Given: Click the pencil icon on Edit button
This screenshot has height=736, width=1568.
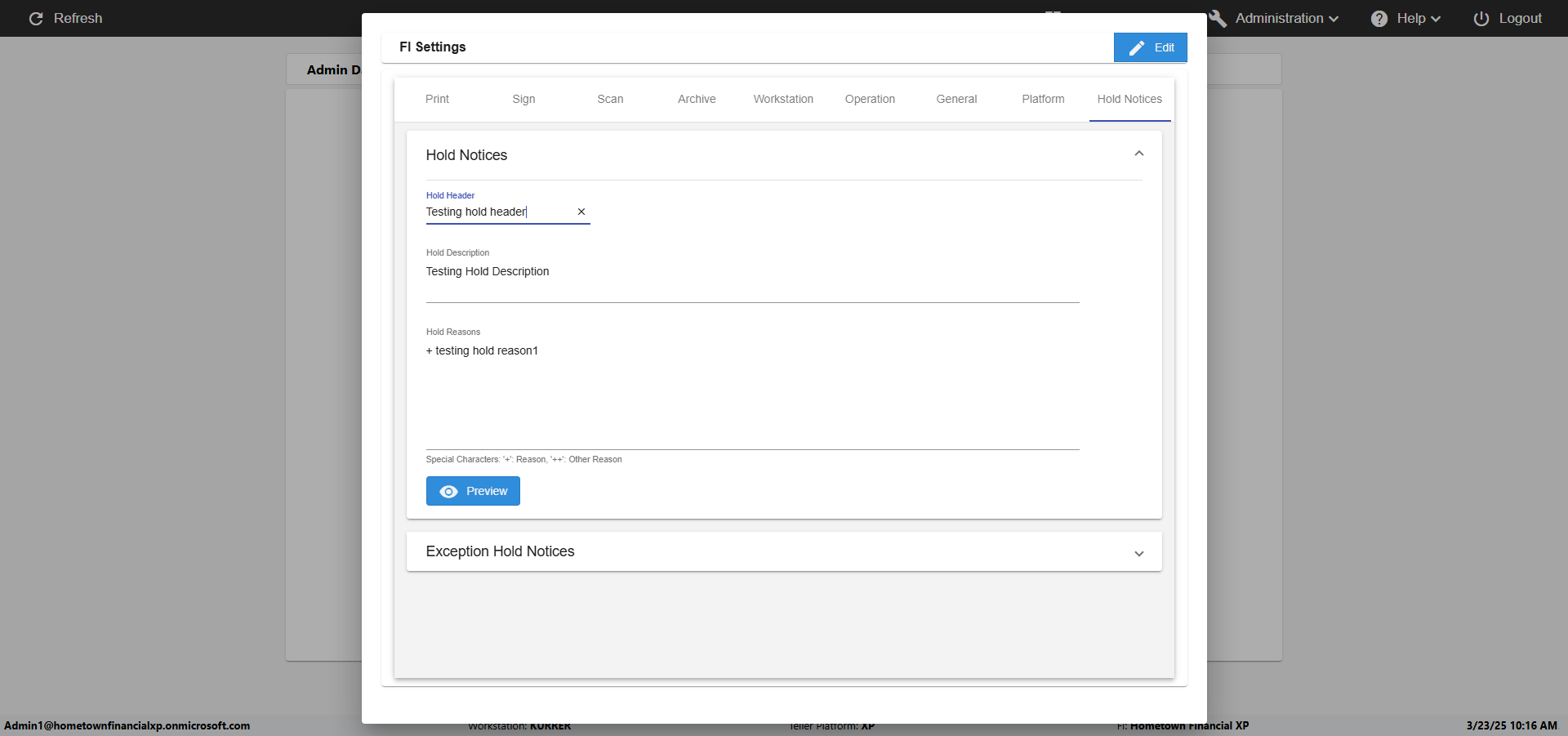Looking at the screenshot, I should (1136, 48).
